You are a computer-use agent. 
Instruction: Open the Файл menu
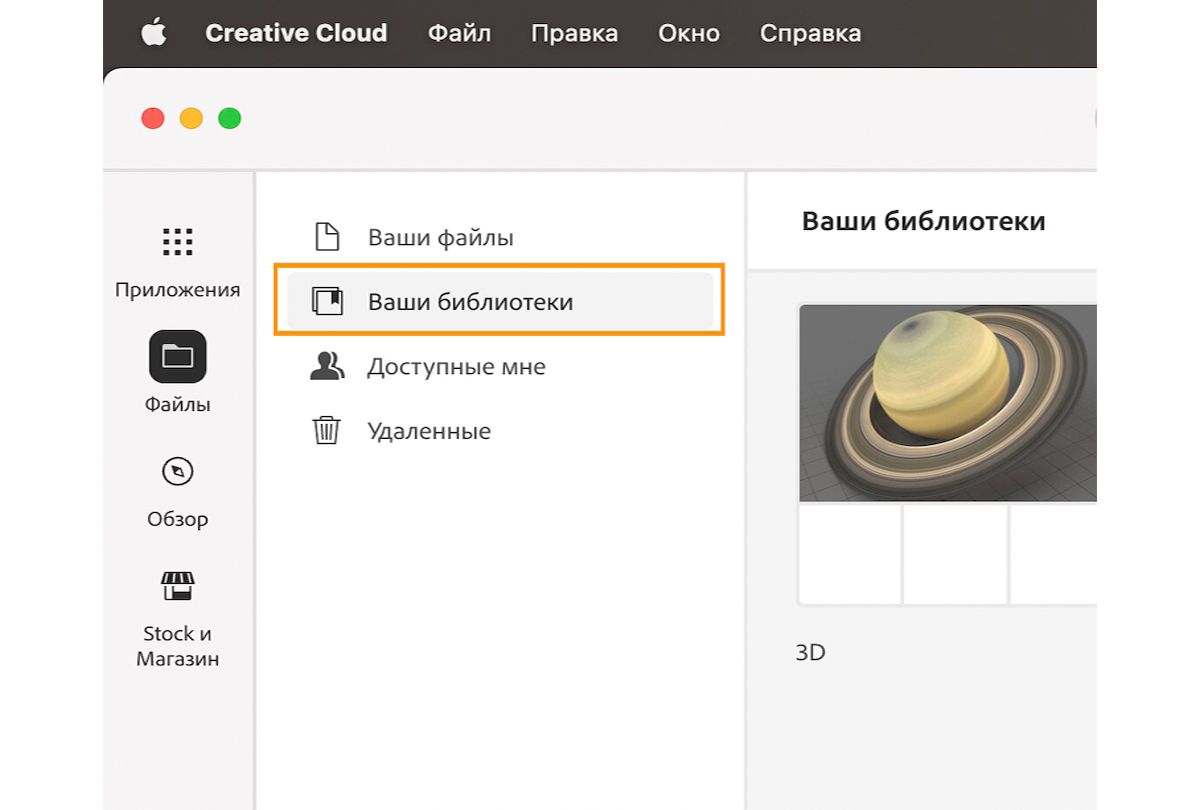tap(459, 33)
